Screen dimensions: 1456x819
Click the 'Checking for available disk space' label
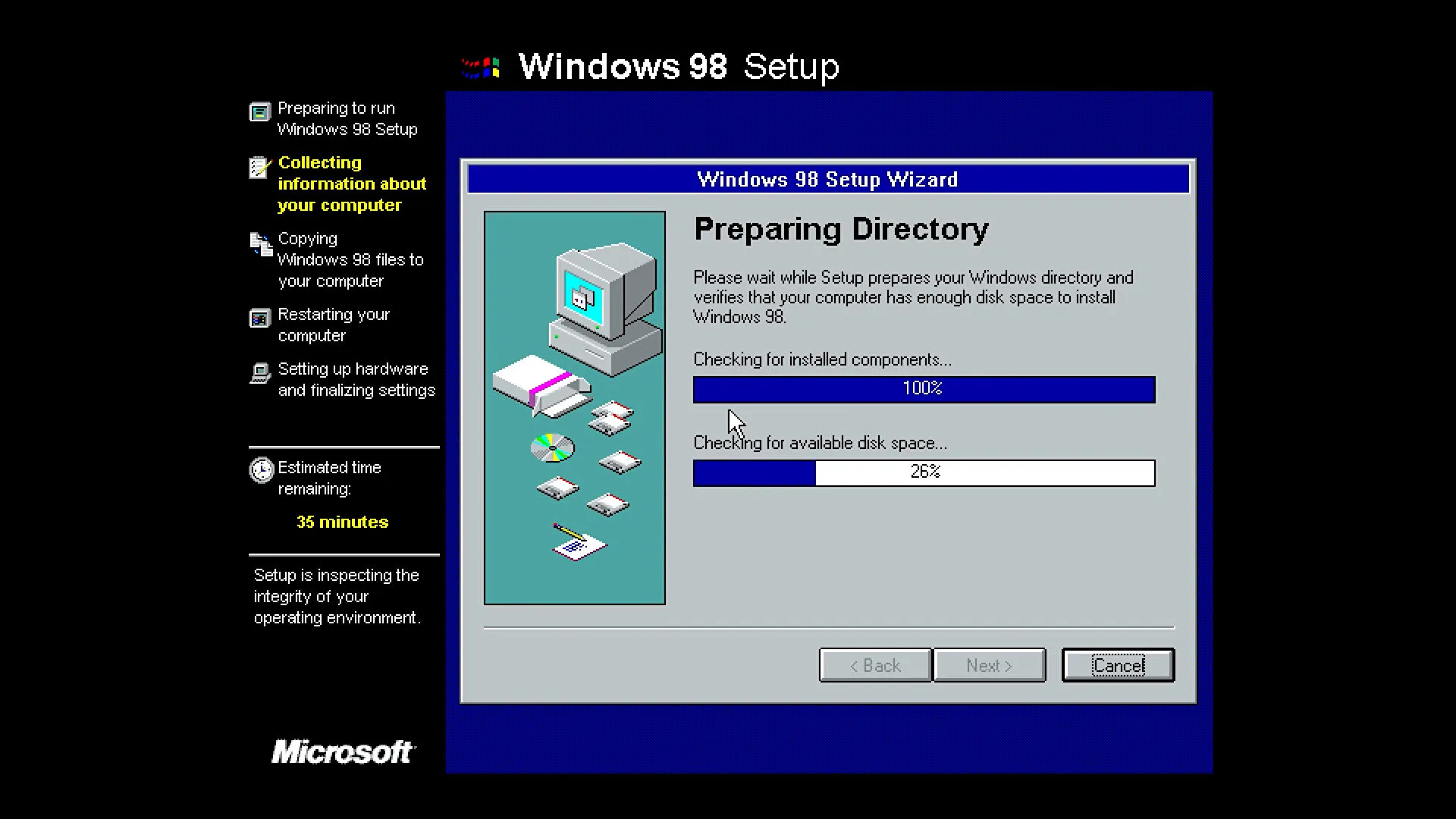pos(820,443)
